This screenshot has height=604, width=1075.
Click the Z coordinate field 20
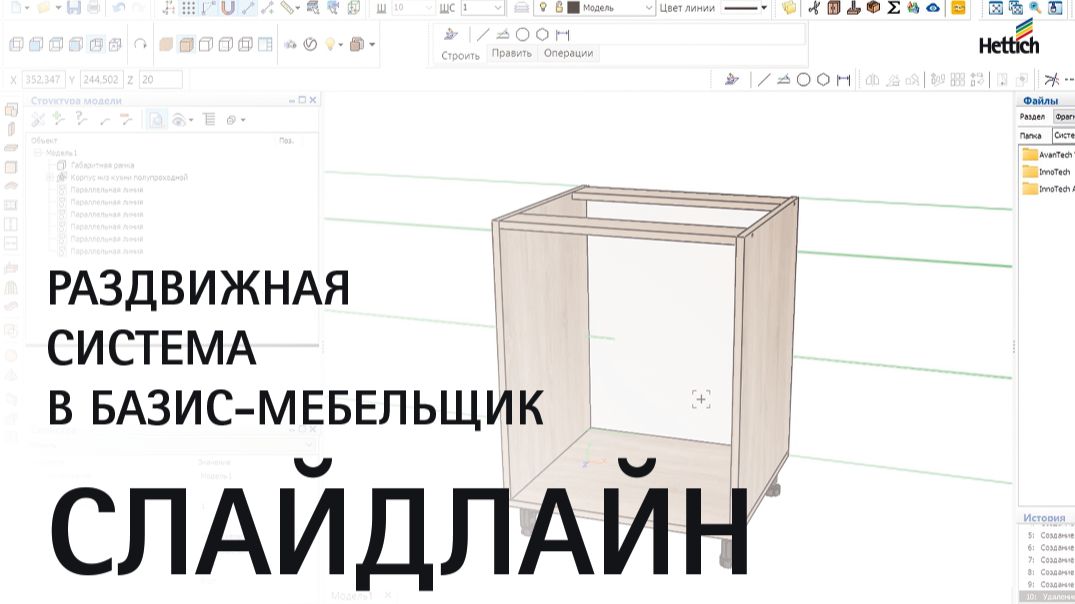[161, 80]
